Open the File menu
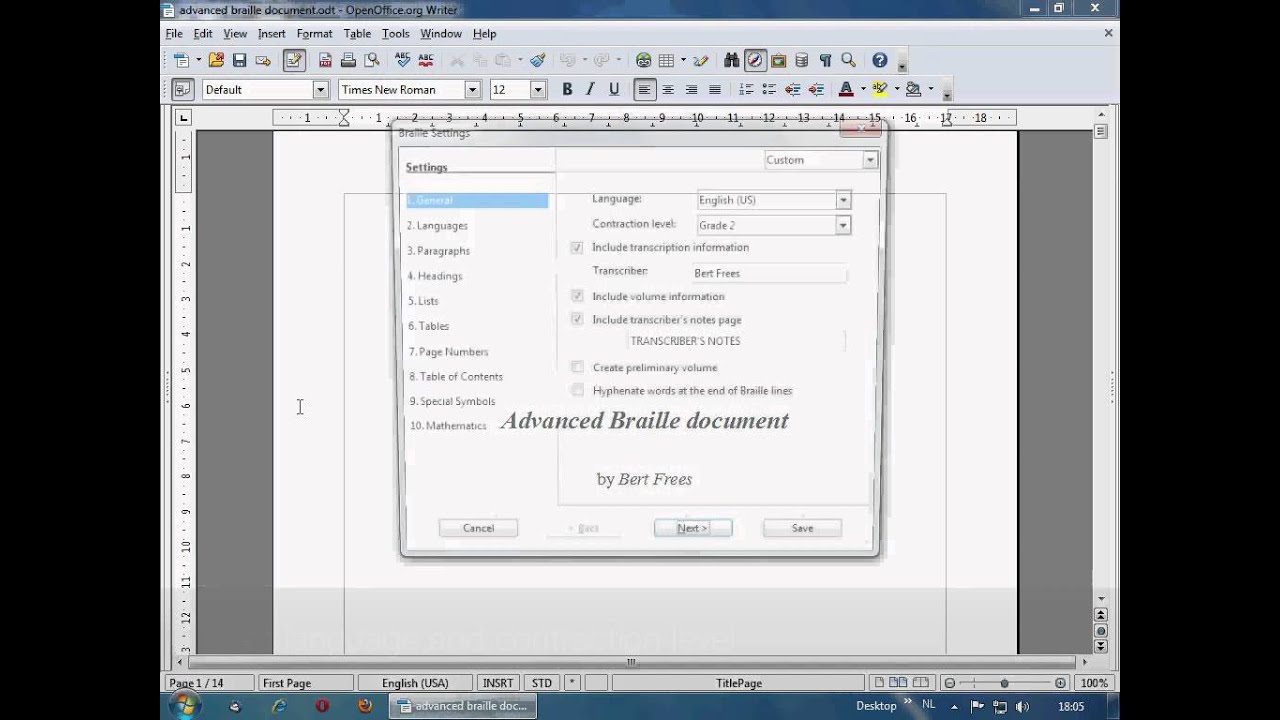 [174, 33]
